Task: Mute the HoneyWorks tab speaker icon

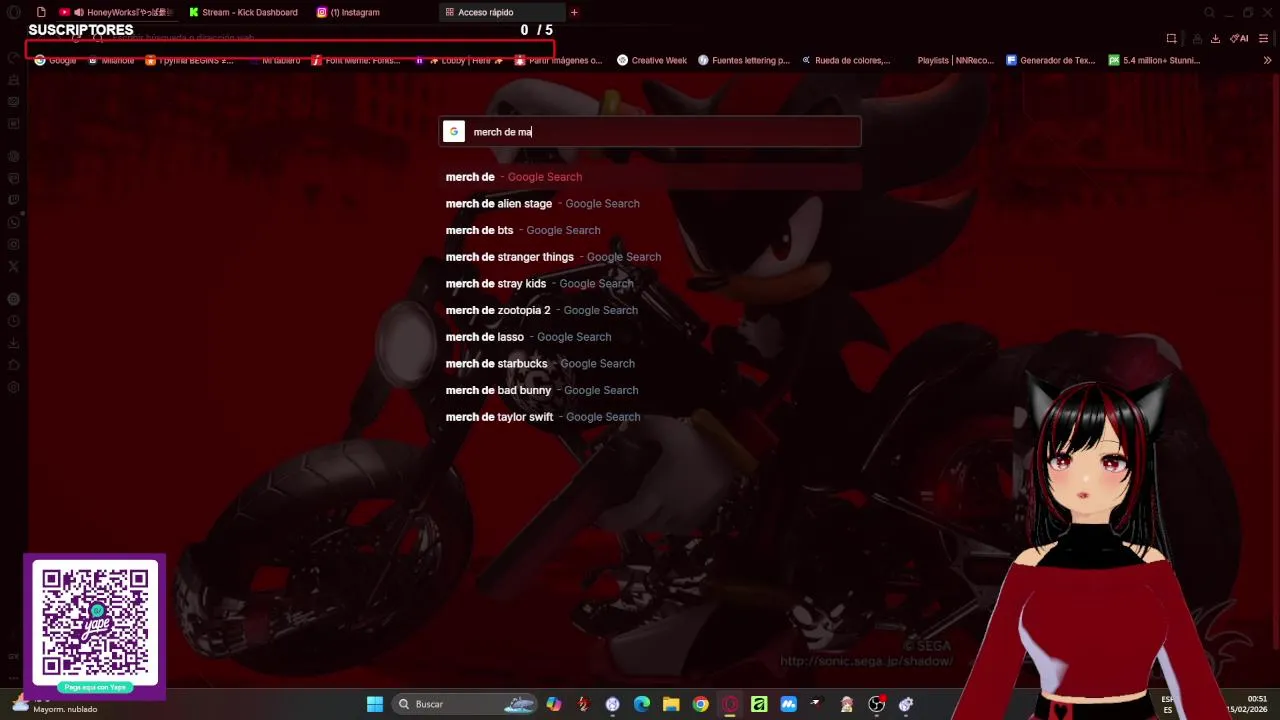Action: pos(78,12)
